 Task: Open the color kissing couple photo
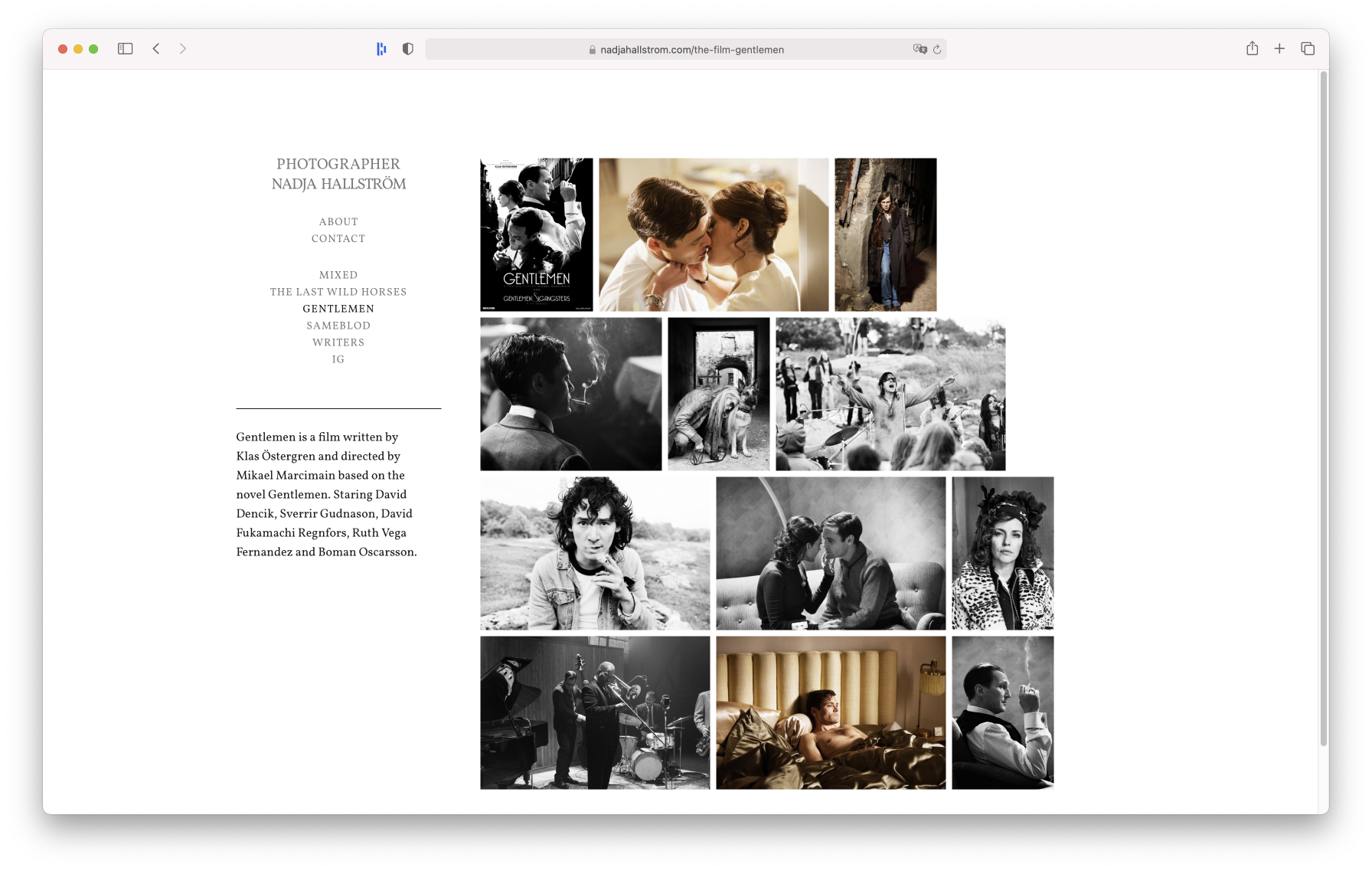click(714, 234)
